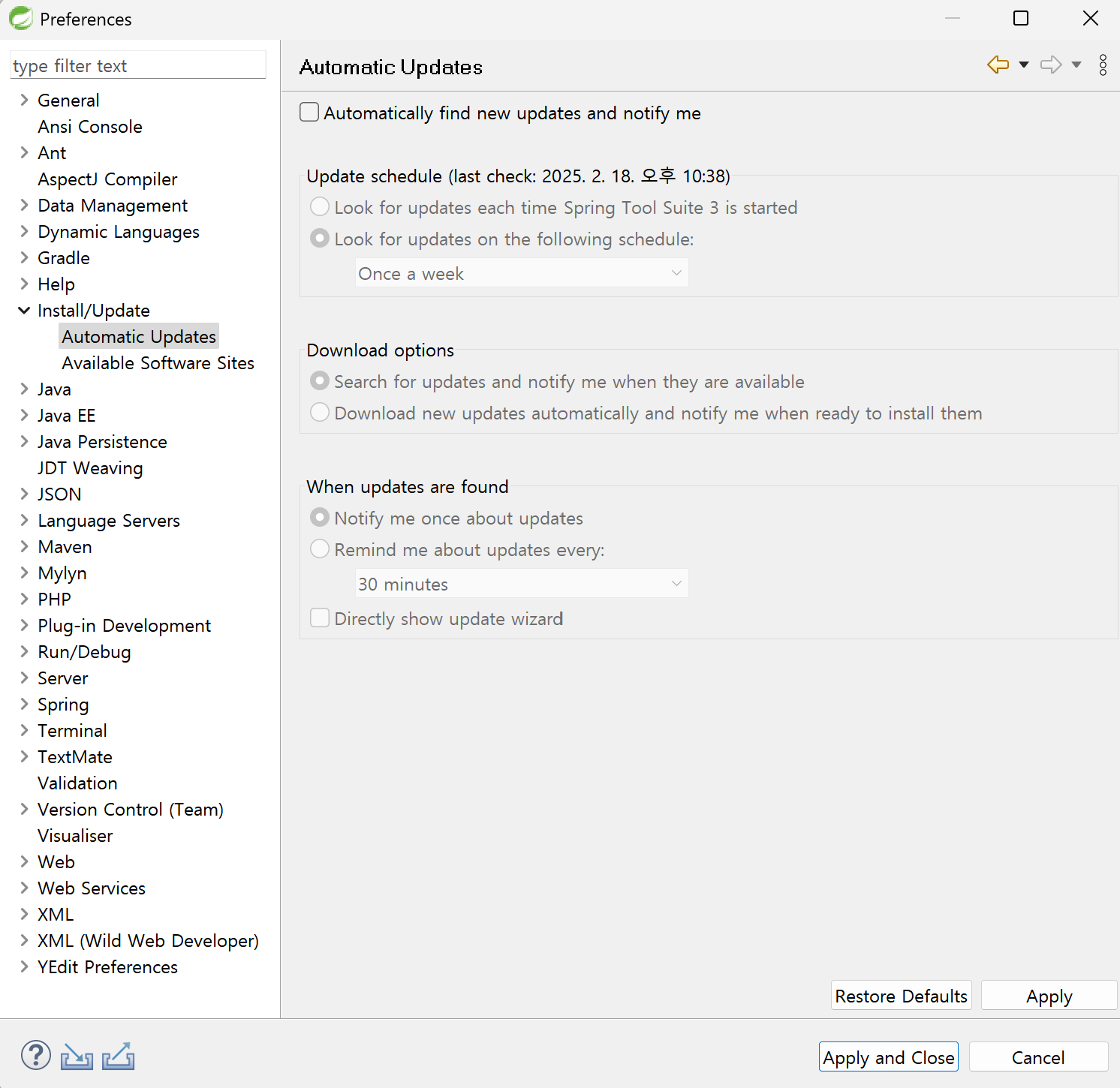Select Ansi Console preferences
Image resolution: width=1120 pixels, height=1088 pixels.
click(x=90, y=126)
